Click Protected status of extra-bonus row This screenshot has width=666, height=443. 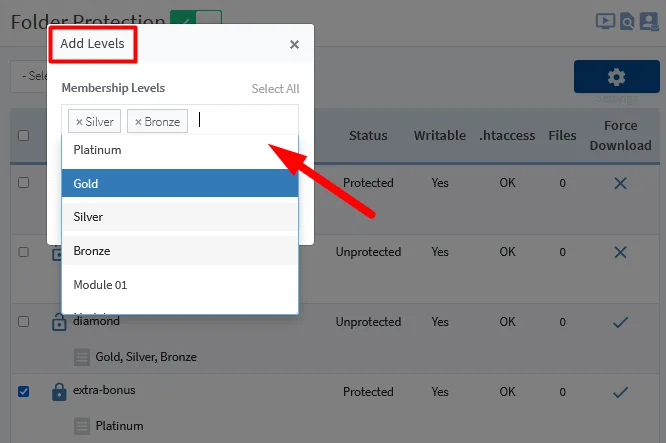(368, 392)
